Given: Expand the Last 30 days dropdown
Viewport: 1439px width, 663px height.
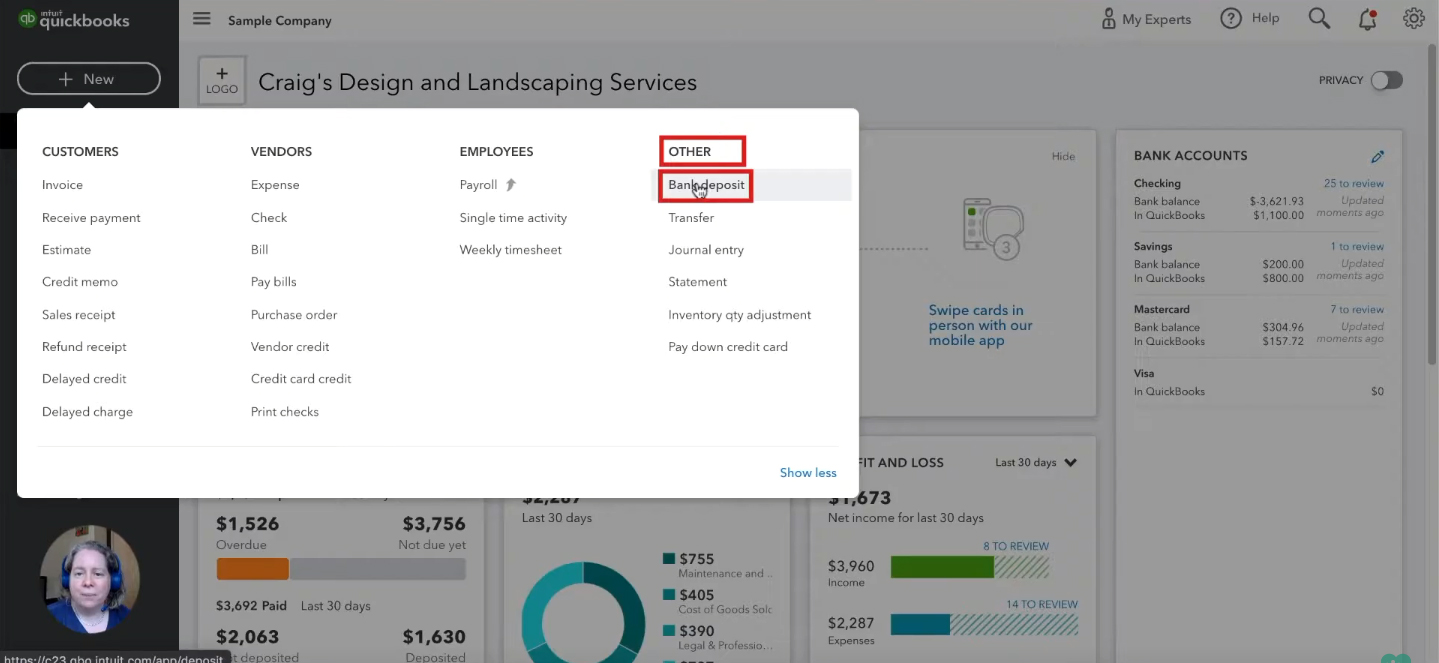Looking at the screenshot, I should tap(1036, 463).
